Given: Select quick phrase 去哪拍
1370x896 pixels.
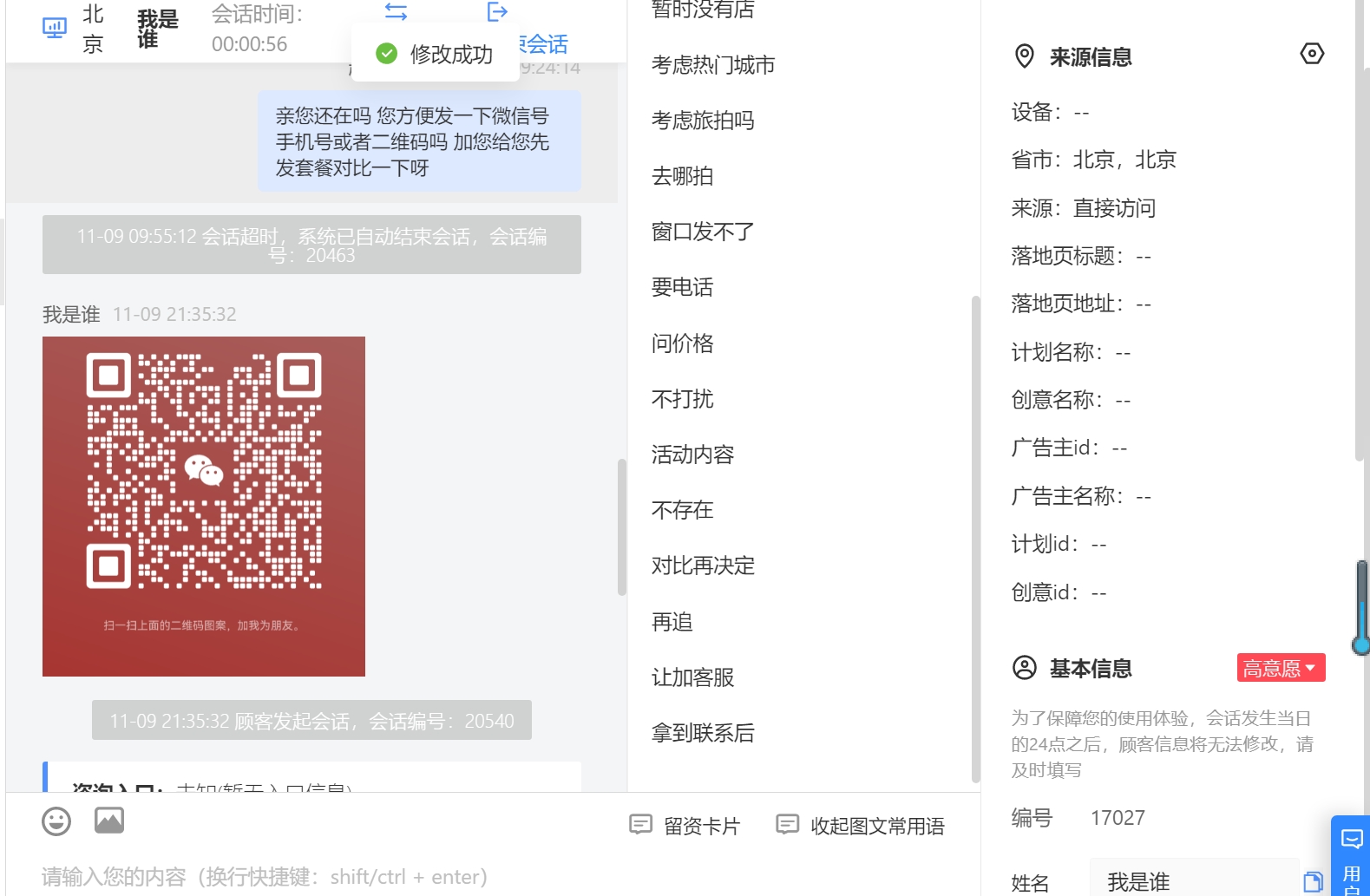Looking at the screenshot, I should tap(682, 176).
